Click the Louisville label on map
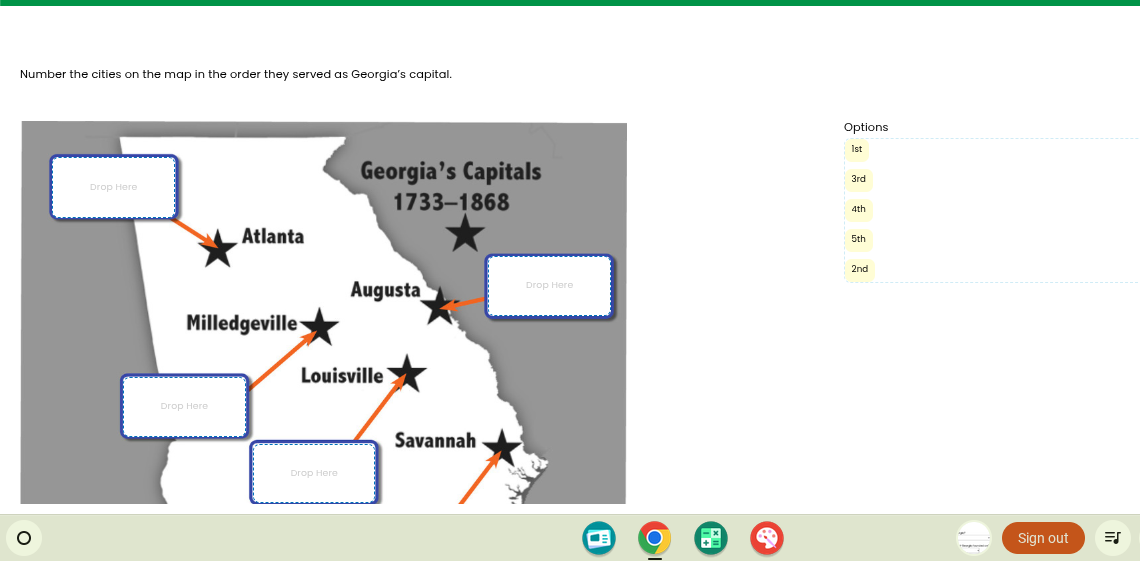Image resolution: width=1140 pixels, height=561 pixels. tap(342, 376)
